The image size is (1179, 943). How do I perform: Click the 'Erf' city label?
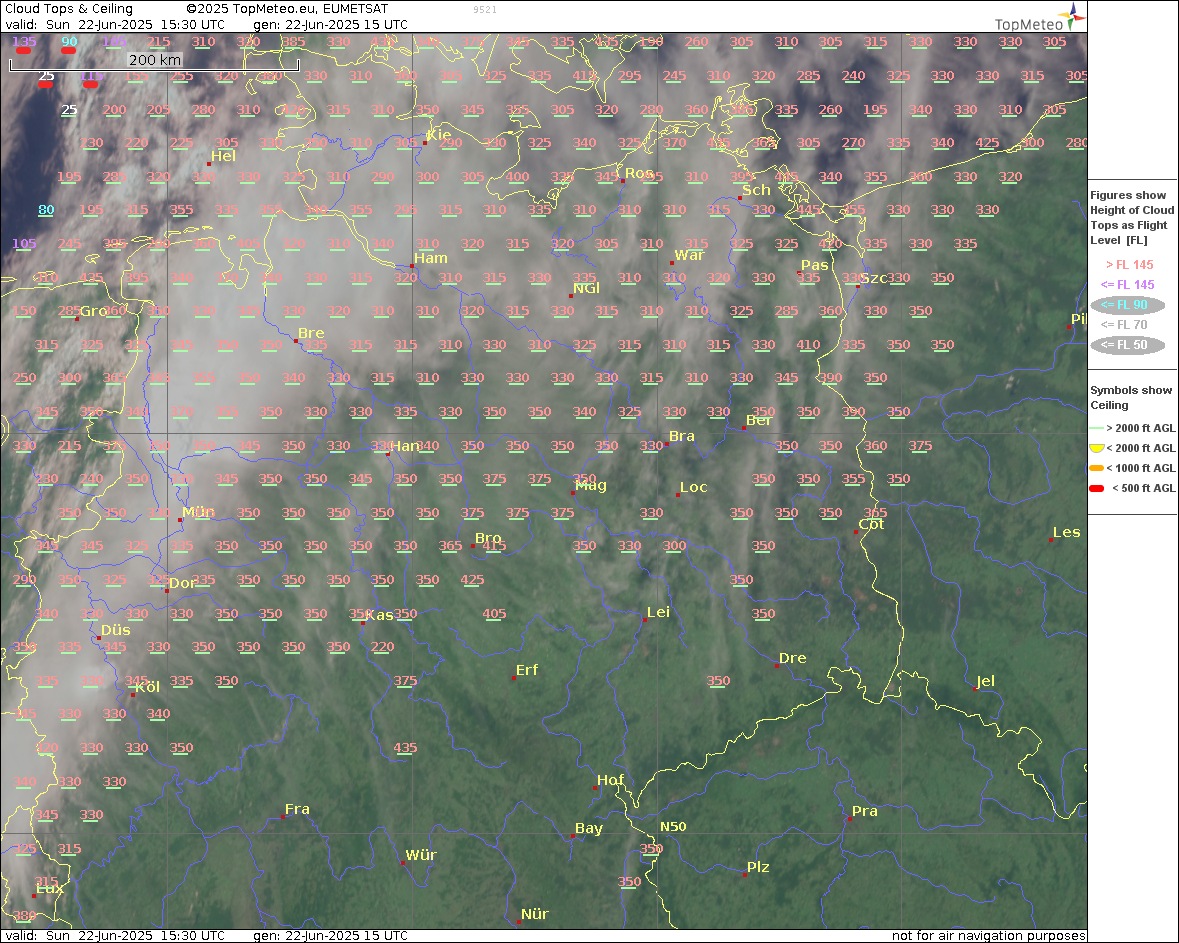click(527, 670)
